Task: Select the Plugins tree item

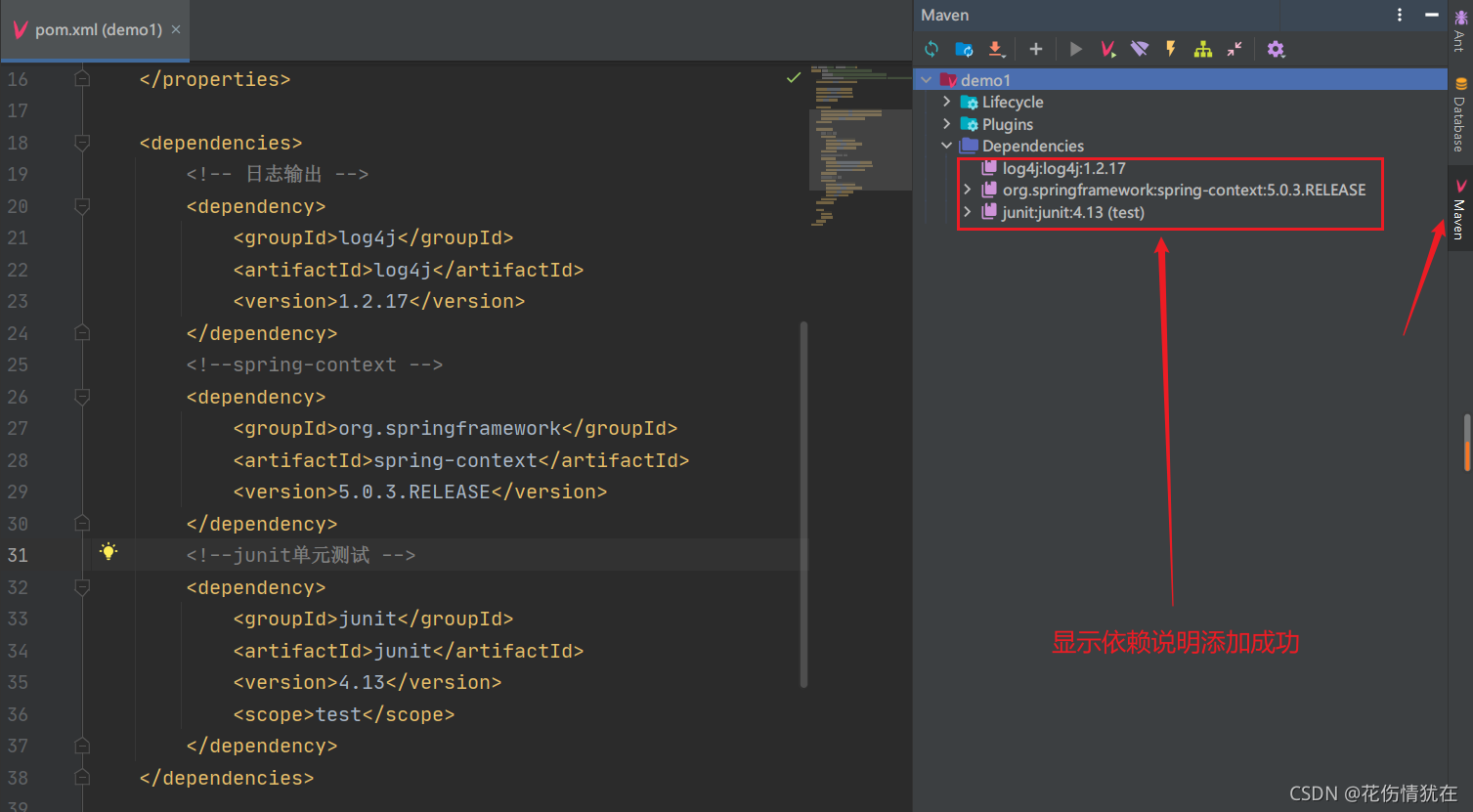Action: pos(1008,124)
